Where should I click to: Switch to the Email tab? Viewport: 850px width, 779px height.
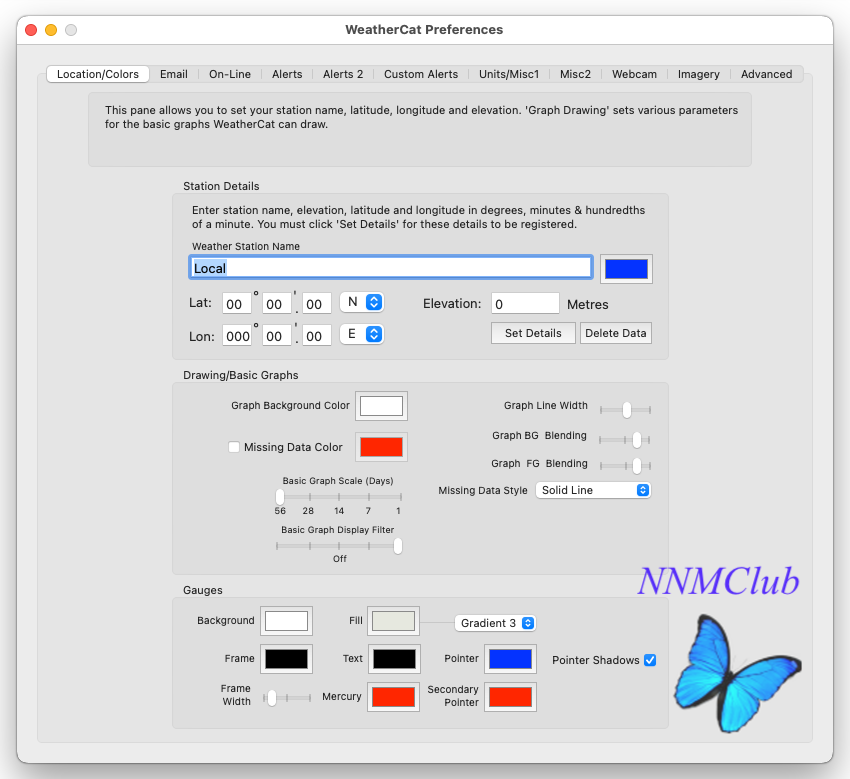(x=173, y=74)
